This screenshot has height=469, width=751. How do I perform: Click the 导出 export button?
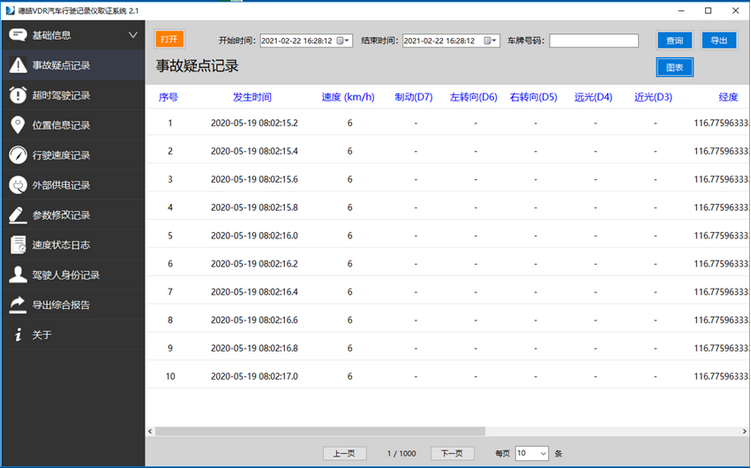click(718, 41)
